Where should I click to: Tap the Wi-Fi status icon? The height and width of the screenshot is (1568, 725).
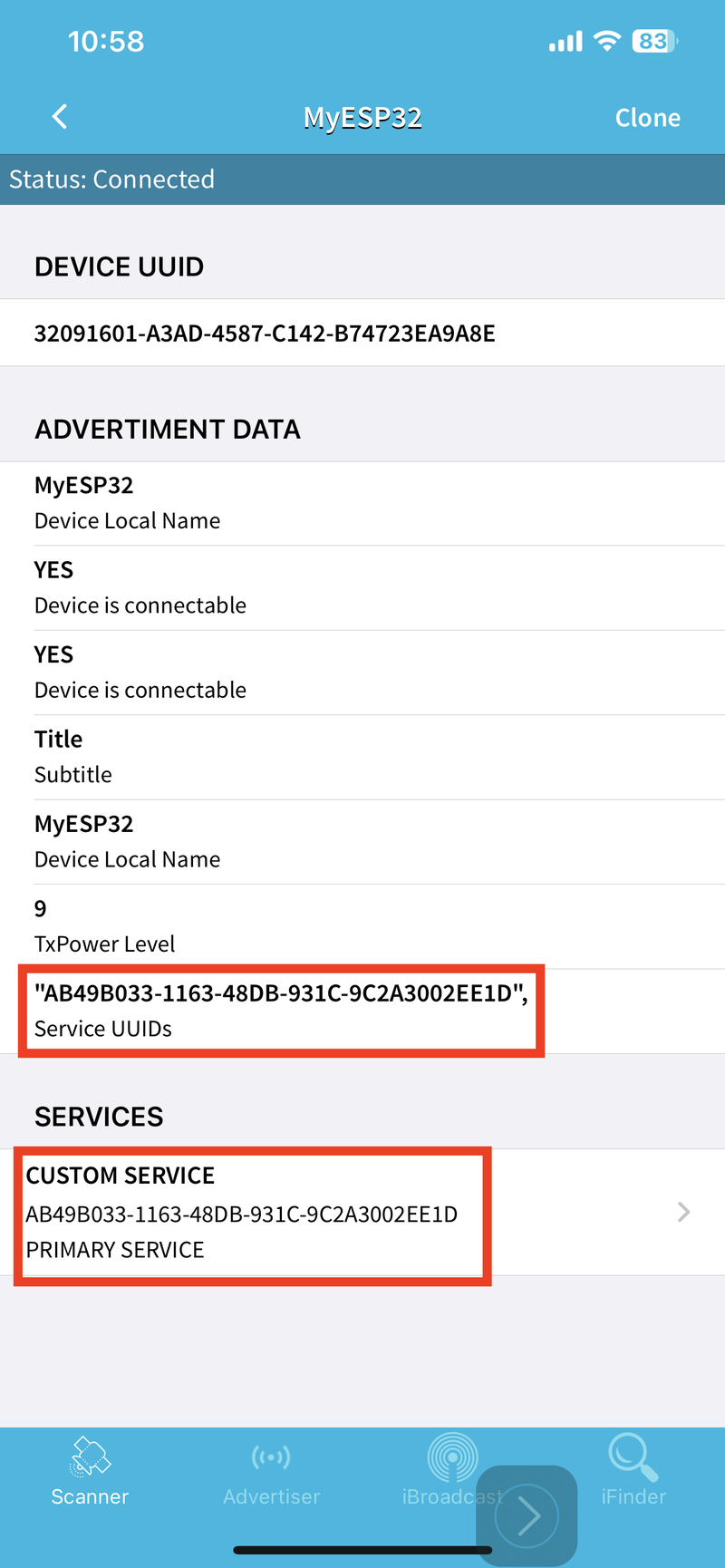point(607,40)
